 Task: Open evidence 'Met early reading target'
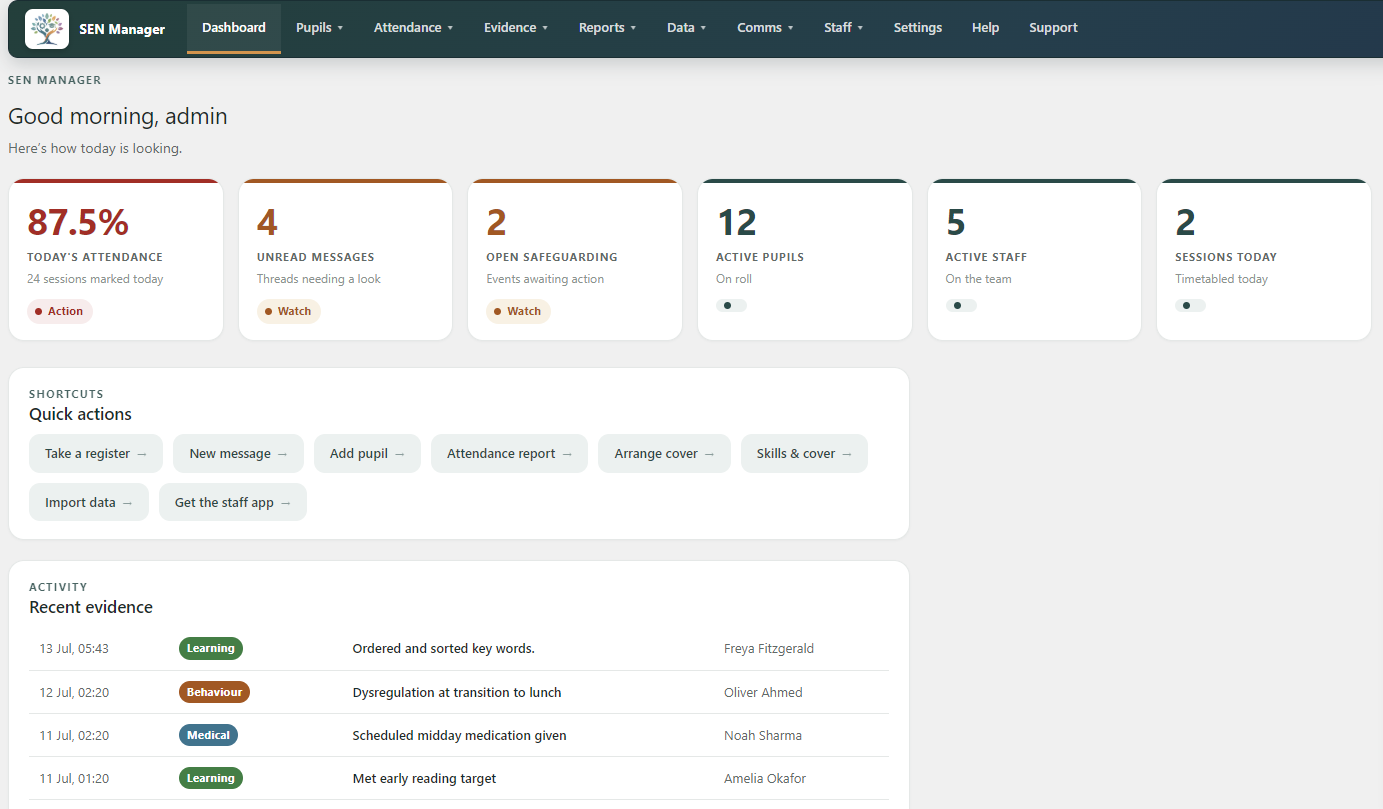[425, 778]
